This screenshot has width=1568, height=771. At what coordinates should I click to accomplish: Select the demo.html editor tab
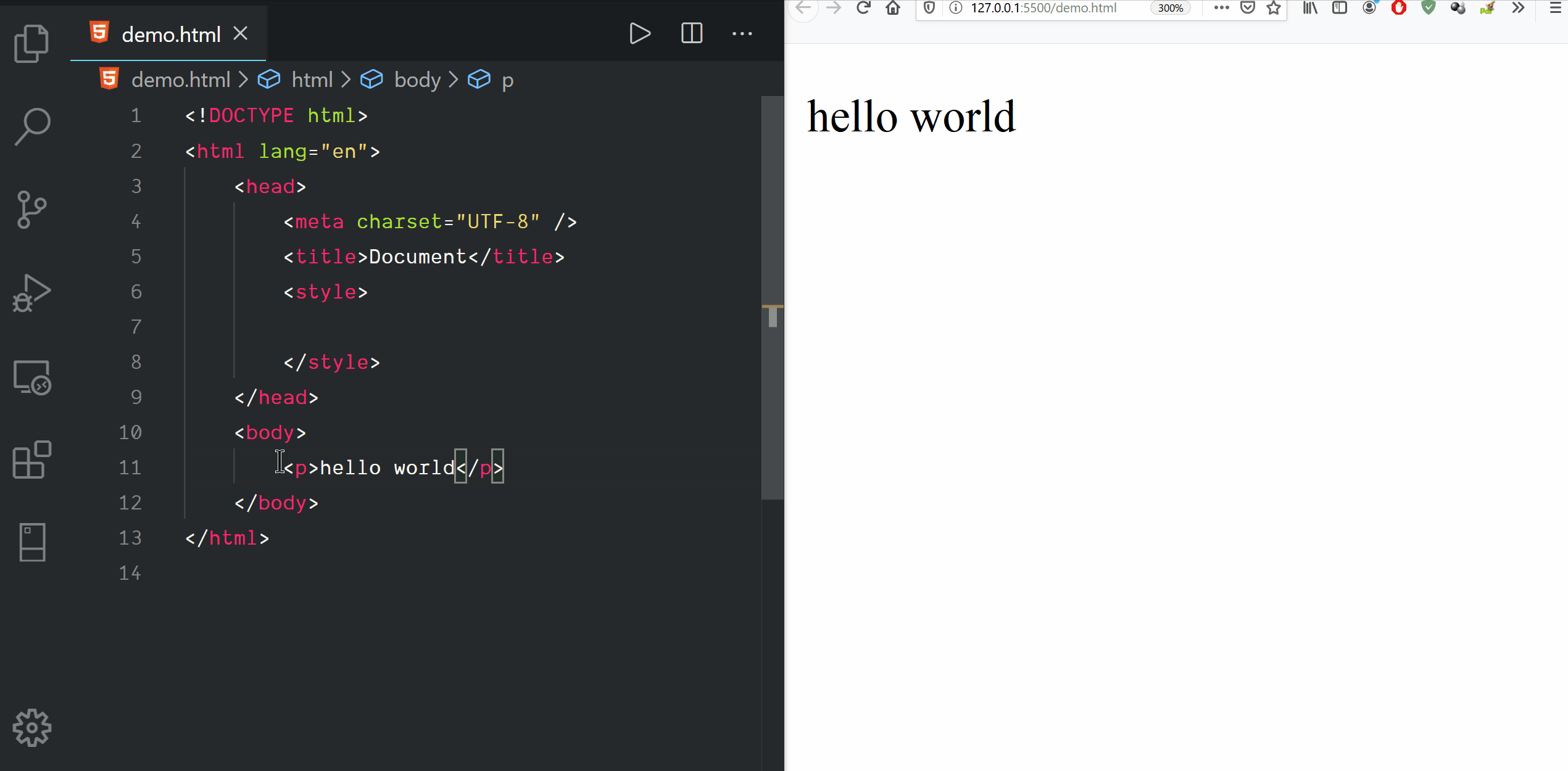170,35
